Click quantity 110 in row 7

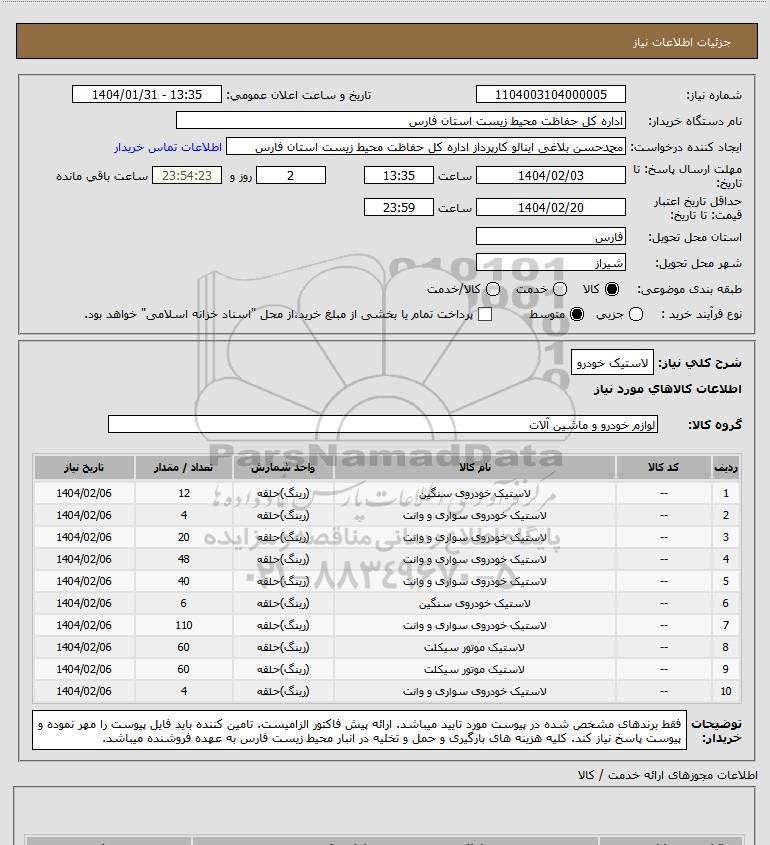point(183,625)
